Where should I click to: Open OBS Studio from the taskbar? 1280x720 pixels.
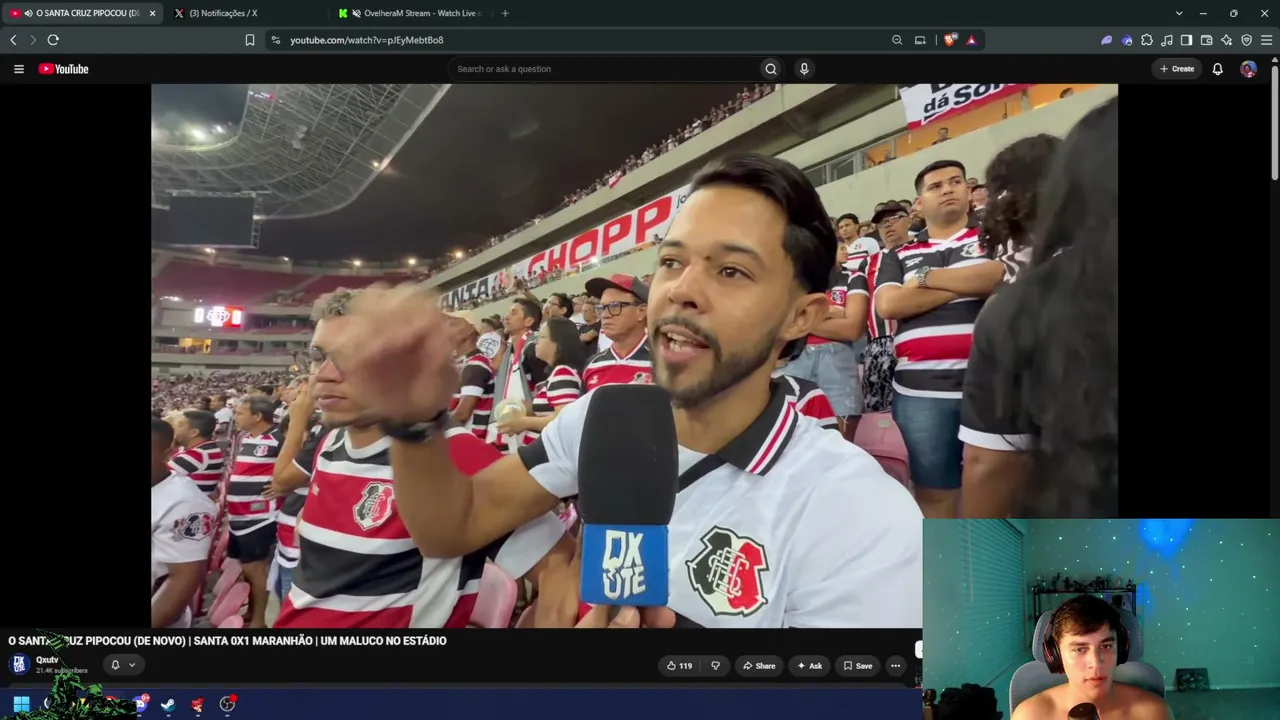coord(227,704)
